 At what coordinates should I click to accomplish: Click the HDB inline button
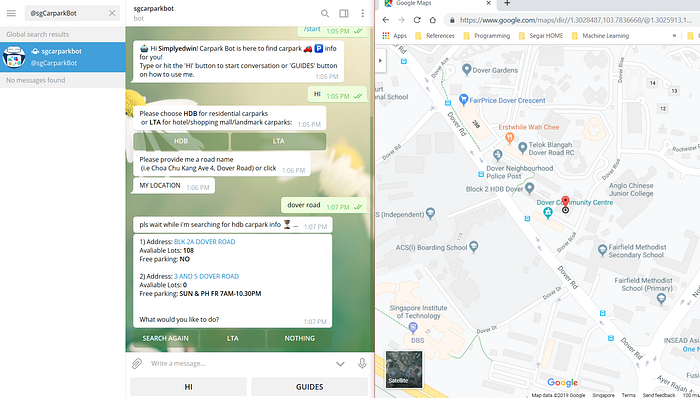click(181, 141)
